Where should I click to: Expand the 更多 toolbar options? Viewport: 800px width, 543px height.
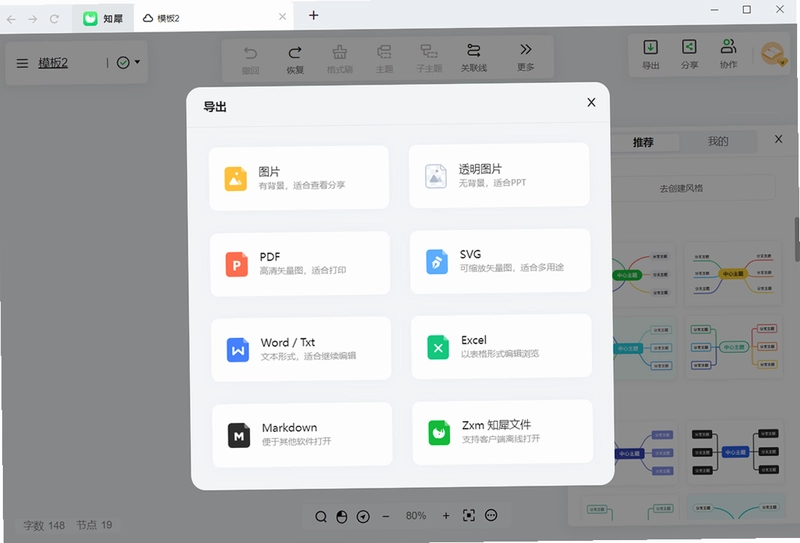(526, 57)
